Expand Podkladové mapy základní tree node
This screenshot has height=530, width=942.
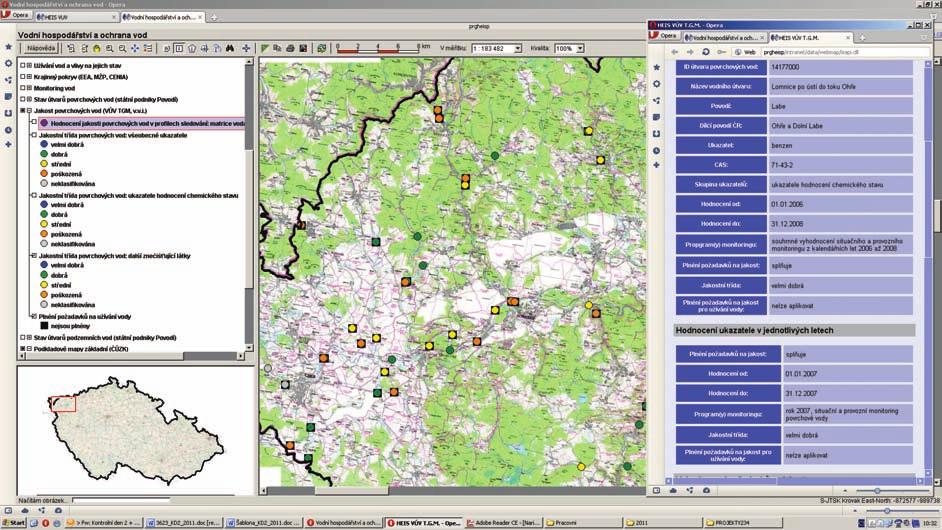(29, 349)
